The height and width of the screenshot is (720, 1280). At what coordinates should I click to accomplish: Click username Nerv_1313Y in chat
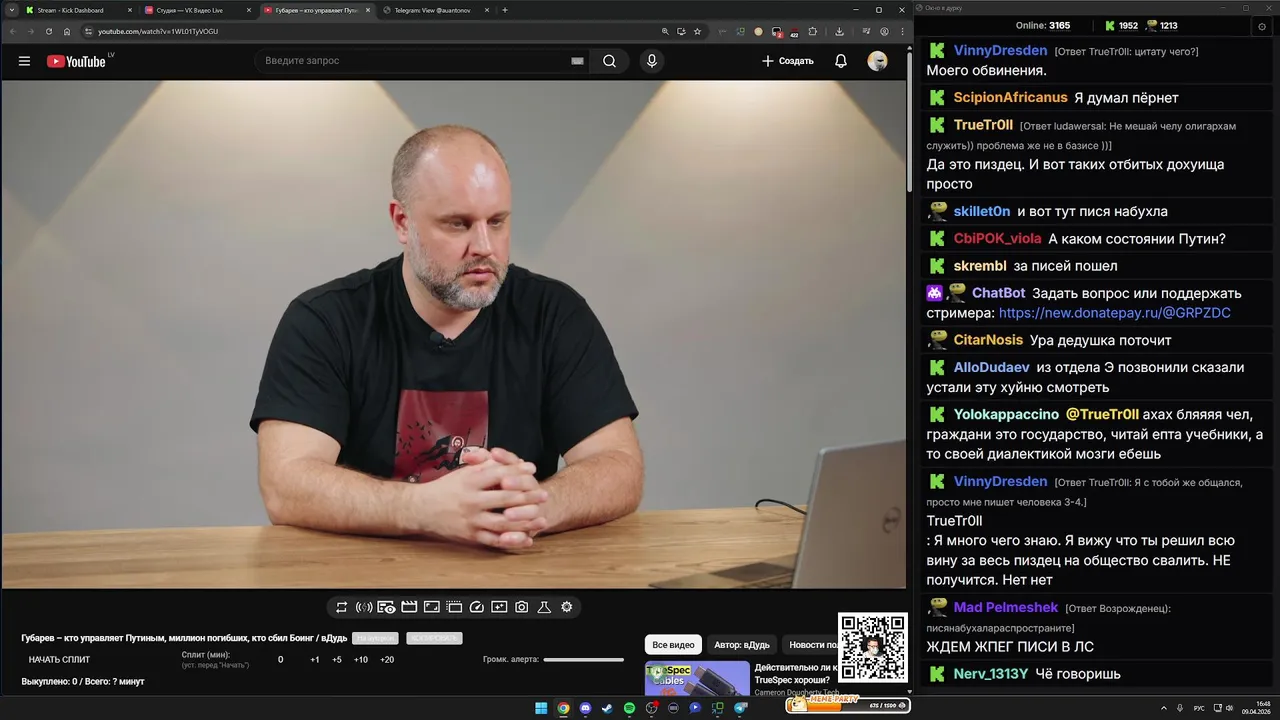point(990,674)
